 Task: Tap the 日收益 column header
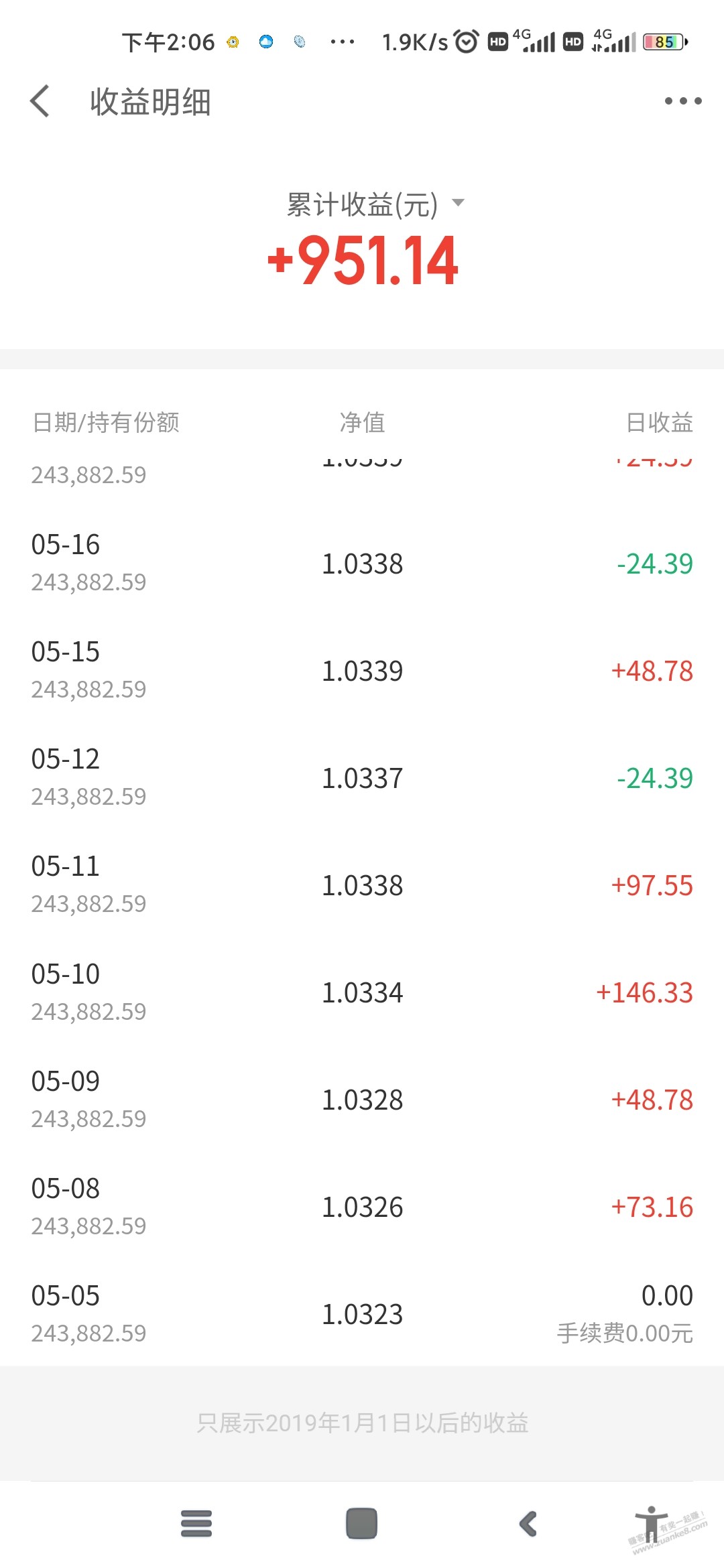[x=659, y=422]
